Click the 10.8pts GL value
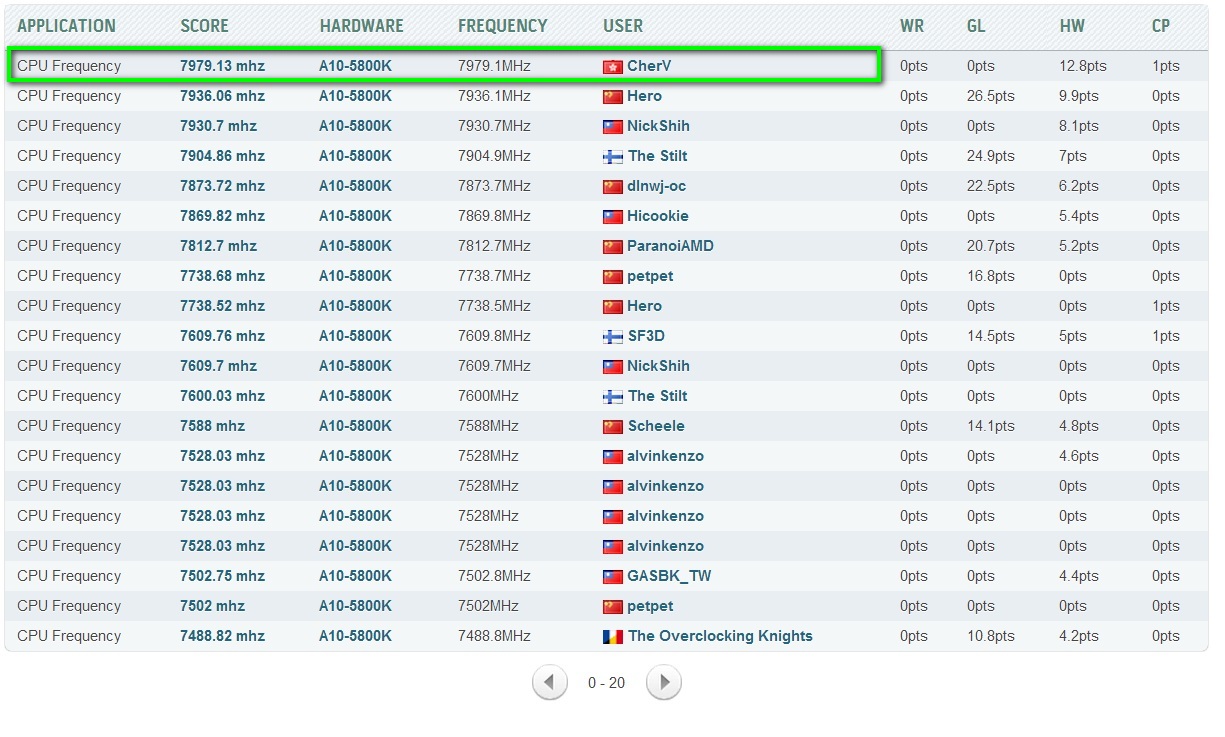This screenshot has height=737, width=1225. pyautogui.click(x=990, y=636)
